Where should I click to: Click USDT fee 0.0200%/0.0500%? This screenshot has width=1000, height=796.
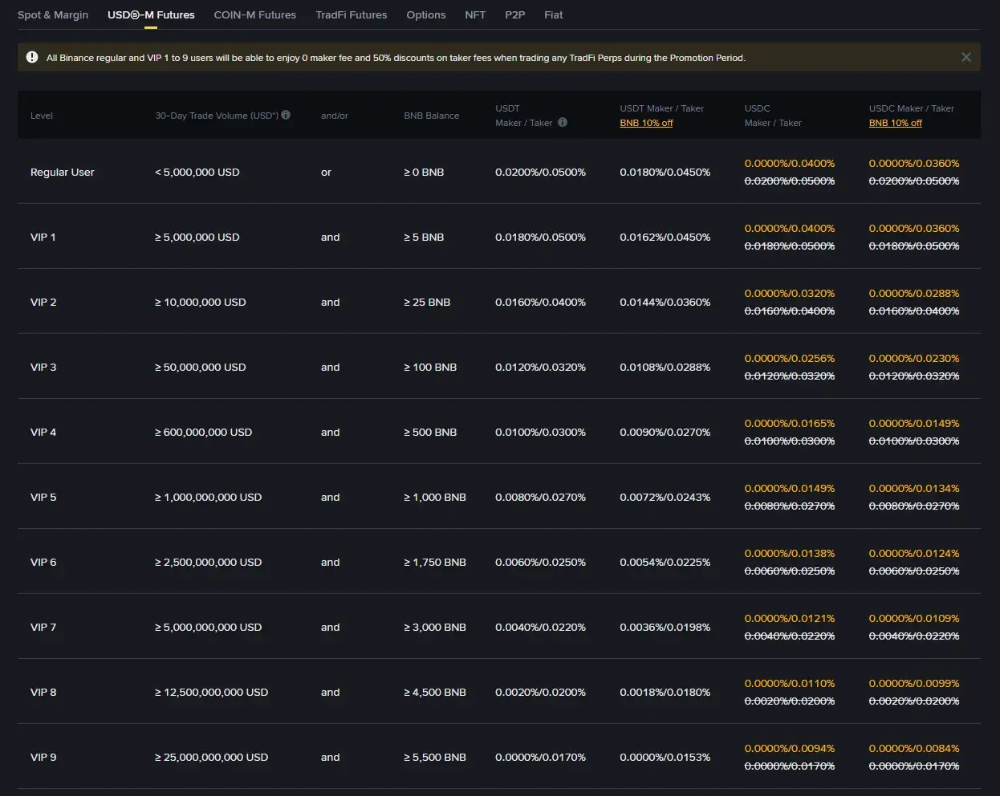540,172
